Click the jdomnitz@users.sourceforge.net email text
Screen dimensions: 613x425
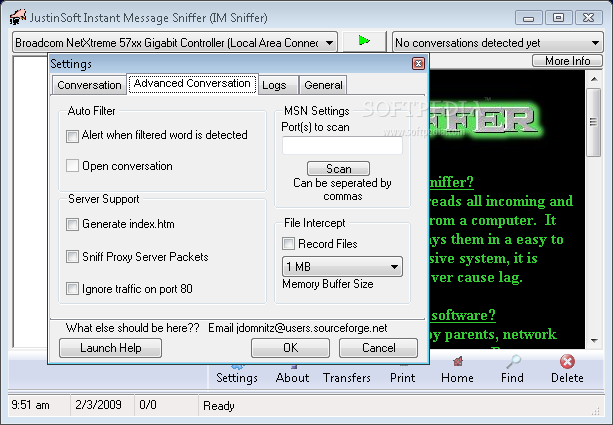[312, 328]
